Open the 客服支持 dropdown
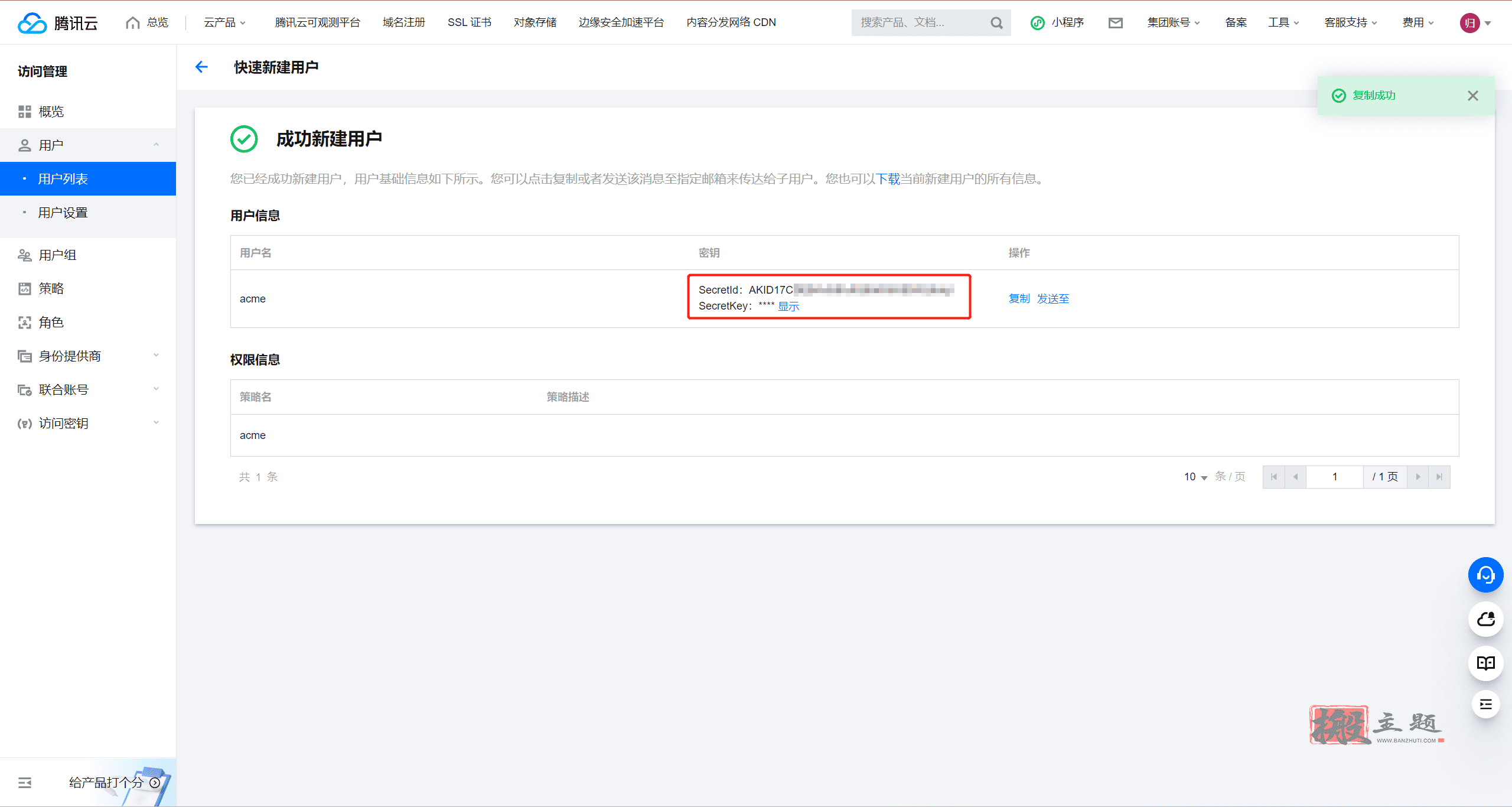 tap(1351, 22)
